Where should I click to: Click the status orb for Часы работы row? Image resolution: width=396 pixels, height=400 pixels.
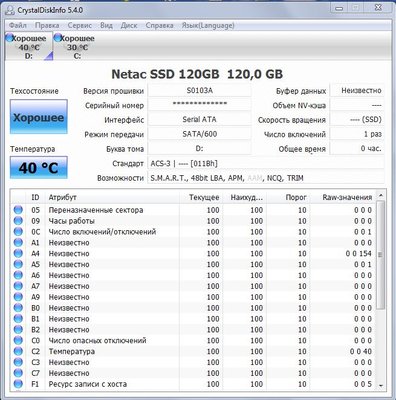click(18, 221)
